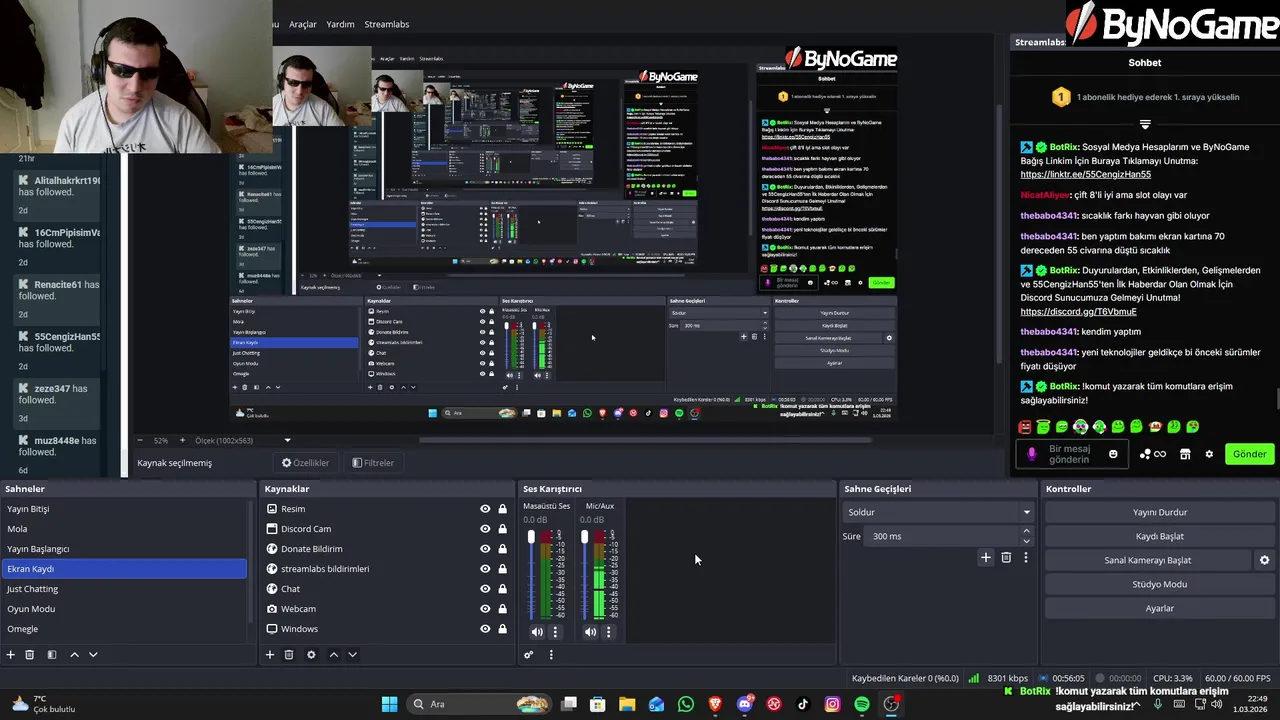Mute Masaüstü Ses speaker icon
The width and height of the screenshot is (1280, 720).
tap(537, 631)
